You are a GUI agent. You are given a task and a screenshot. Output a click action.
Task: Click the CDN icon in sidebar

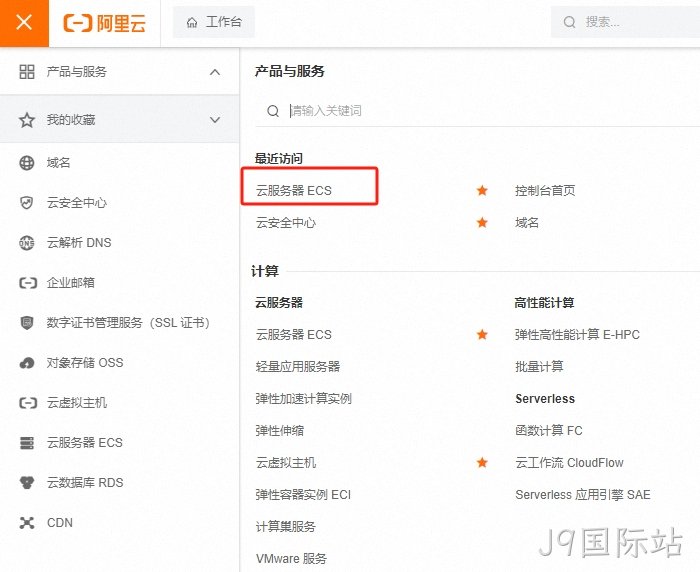point(27,522)
